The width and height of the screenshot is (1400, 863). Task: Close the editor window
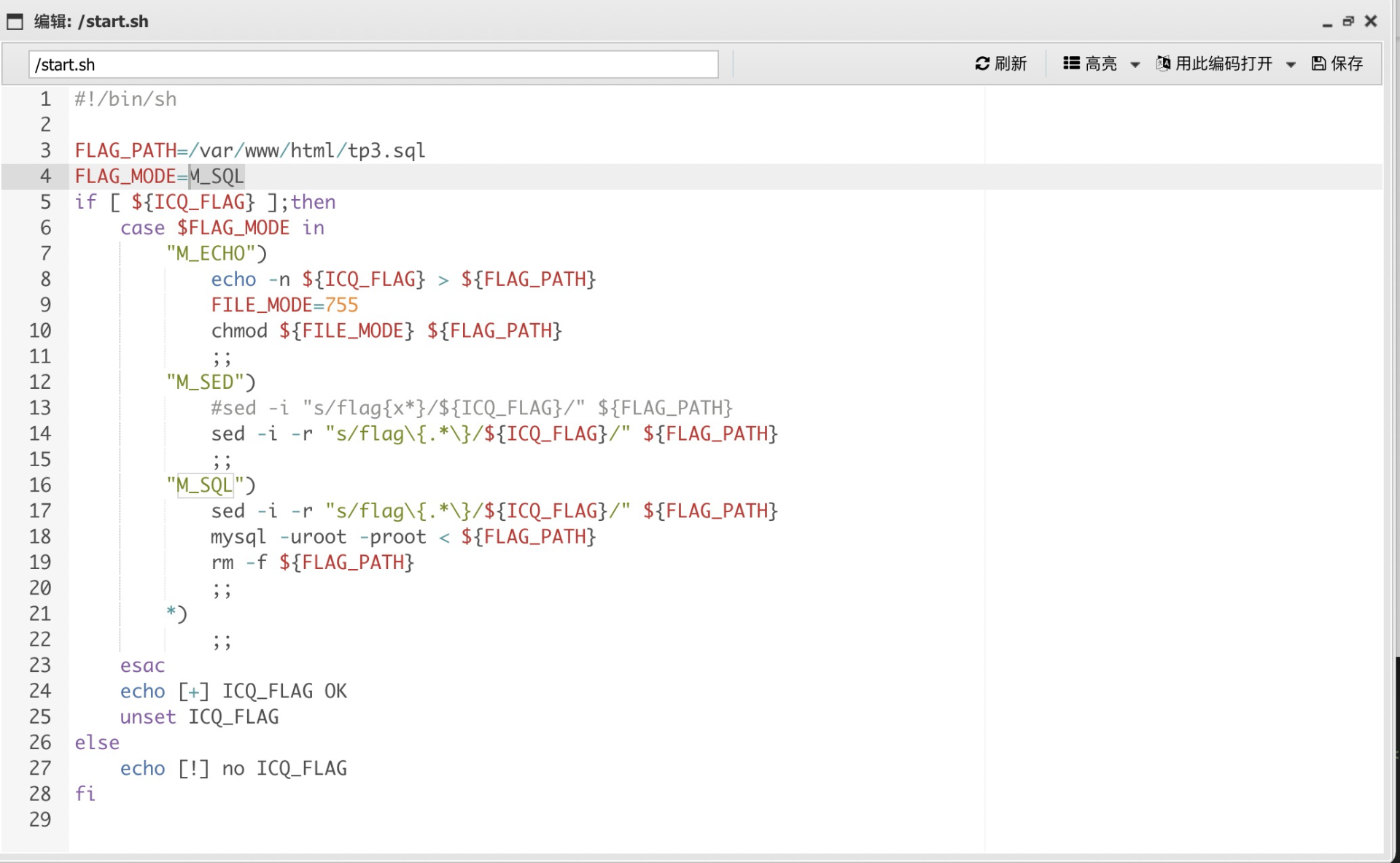pos(1371,21)
